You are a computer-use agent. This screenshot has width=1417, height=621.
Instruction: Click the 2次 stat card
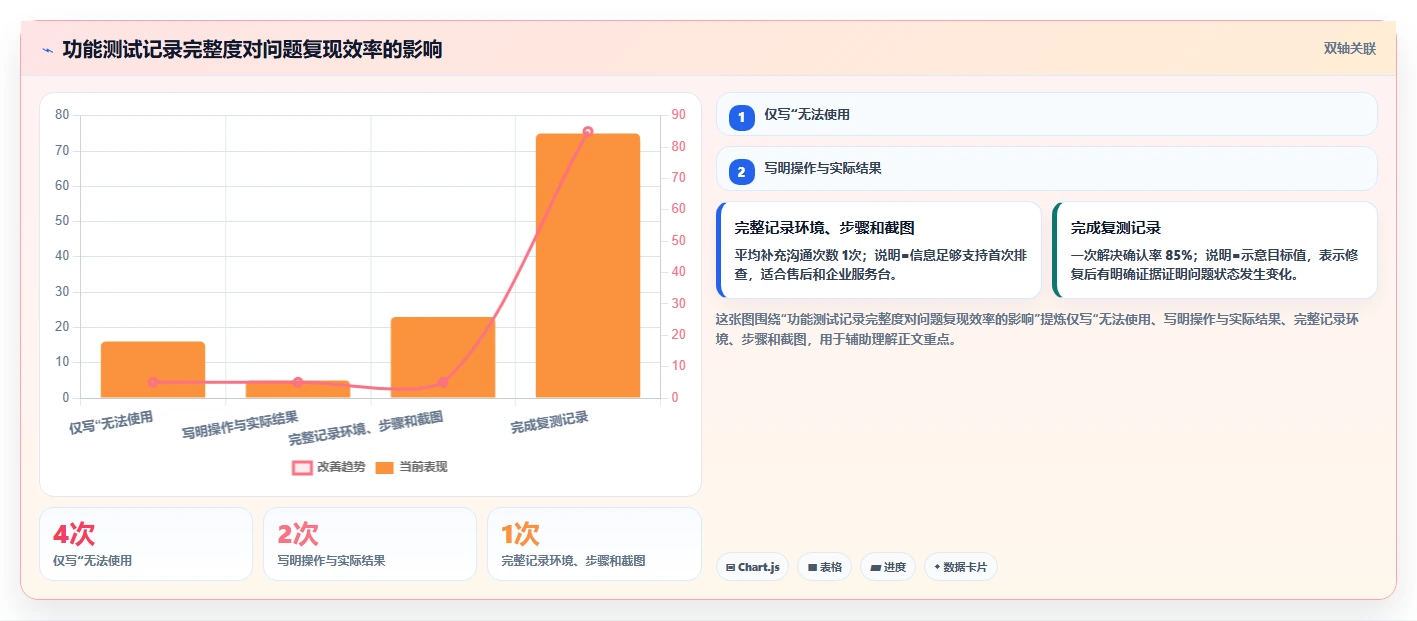point(370,544)
